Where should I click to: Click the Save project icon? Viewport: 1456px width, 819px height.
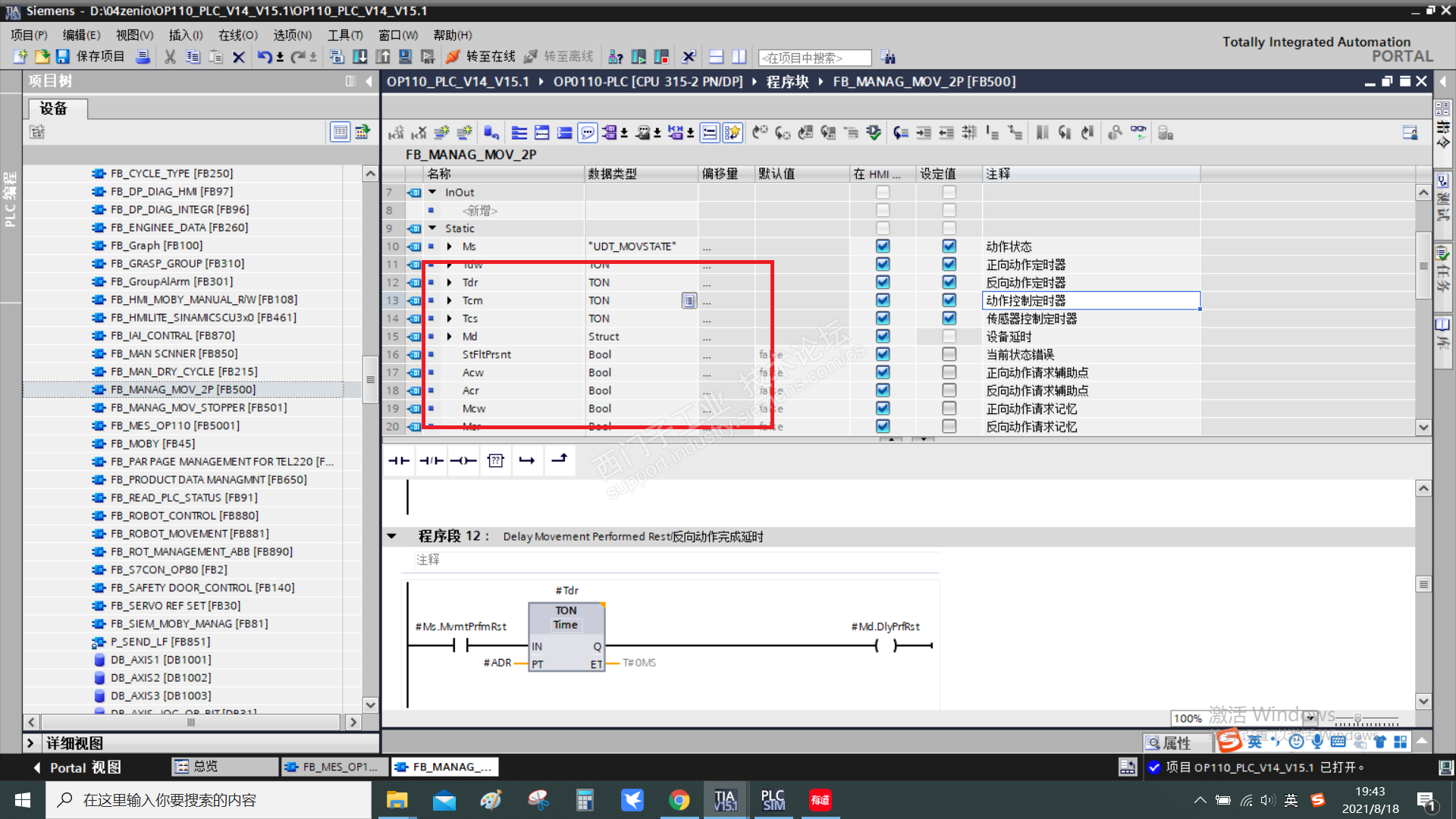pyautogui.click(x=63, y=57)
